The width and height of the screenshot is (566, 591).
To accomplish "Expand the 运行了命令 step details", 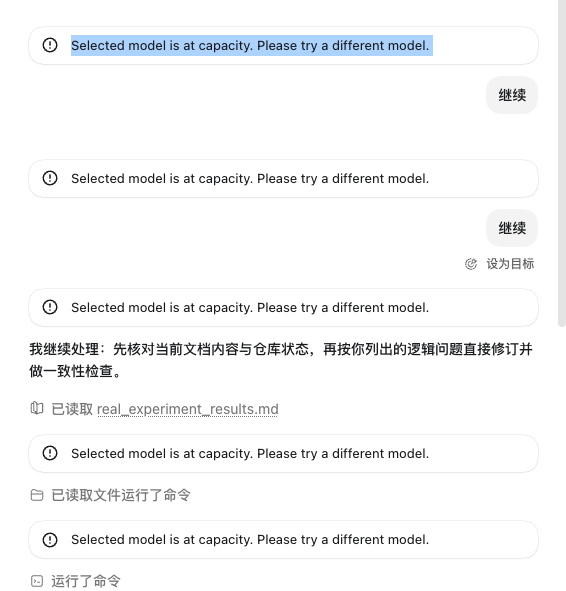I will pos(75,581).
